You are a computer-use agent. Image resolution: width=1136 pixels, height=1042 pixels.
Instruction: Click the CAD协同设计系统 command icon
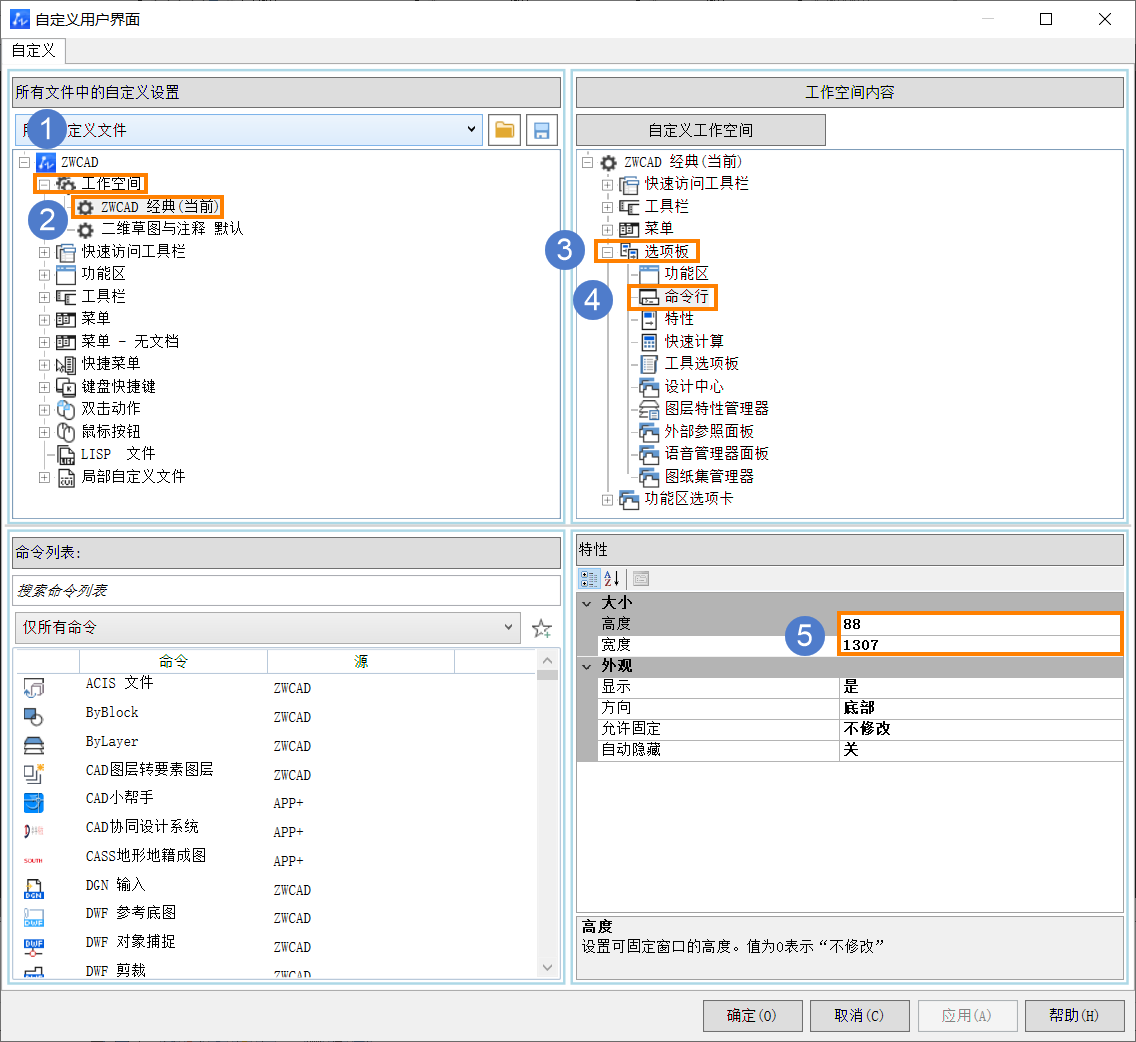[x=33, y=831]
